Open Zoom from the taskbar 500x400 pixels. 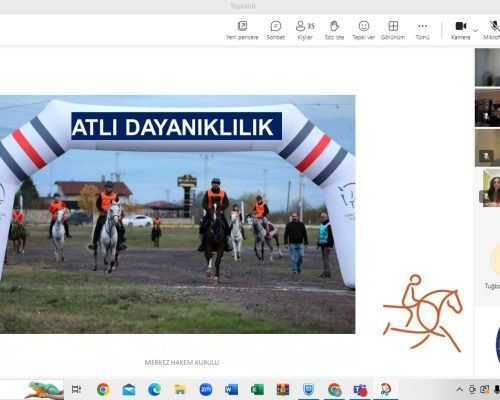pyautogui.click(x=206, y=389)
